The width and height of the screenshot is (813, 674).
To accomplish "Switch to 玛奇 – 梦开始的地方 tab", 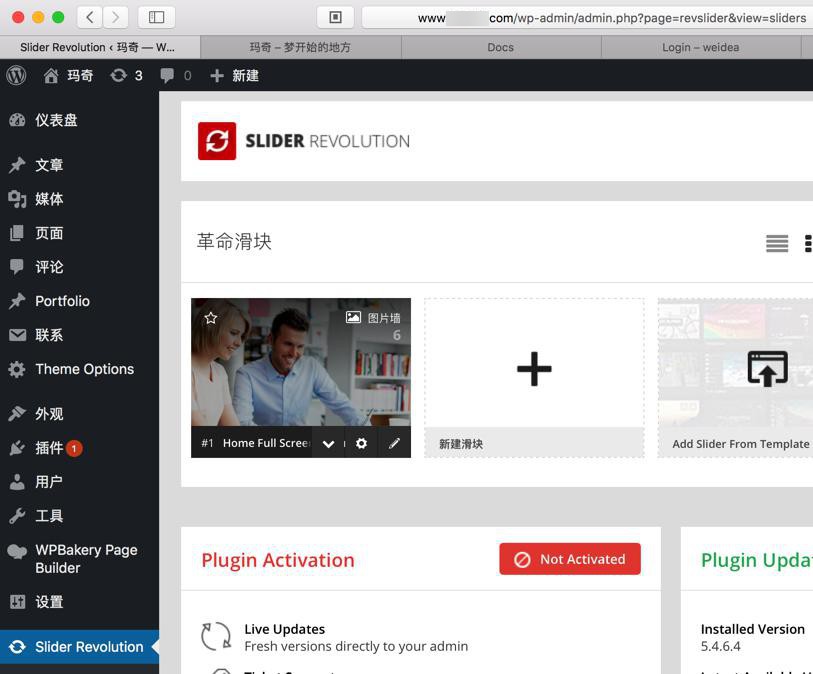I will tap(301, 47).
